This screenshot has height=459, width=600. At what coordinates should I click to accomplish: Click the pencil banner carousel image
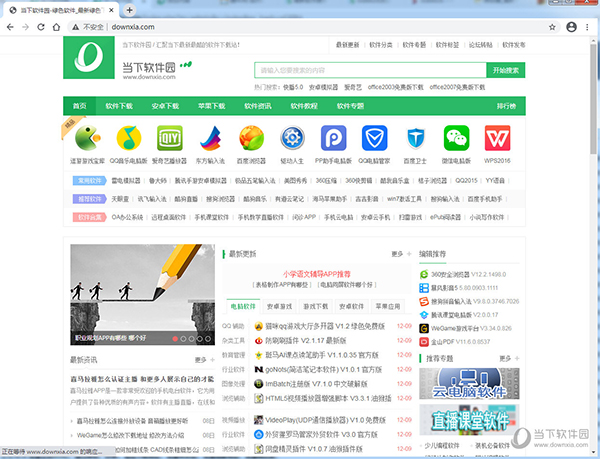point(142,295)
